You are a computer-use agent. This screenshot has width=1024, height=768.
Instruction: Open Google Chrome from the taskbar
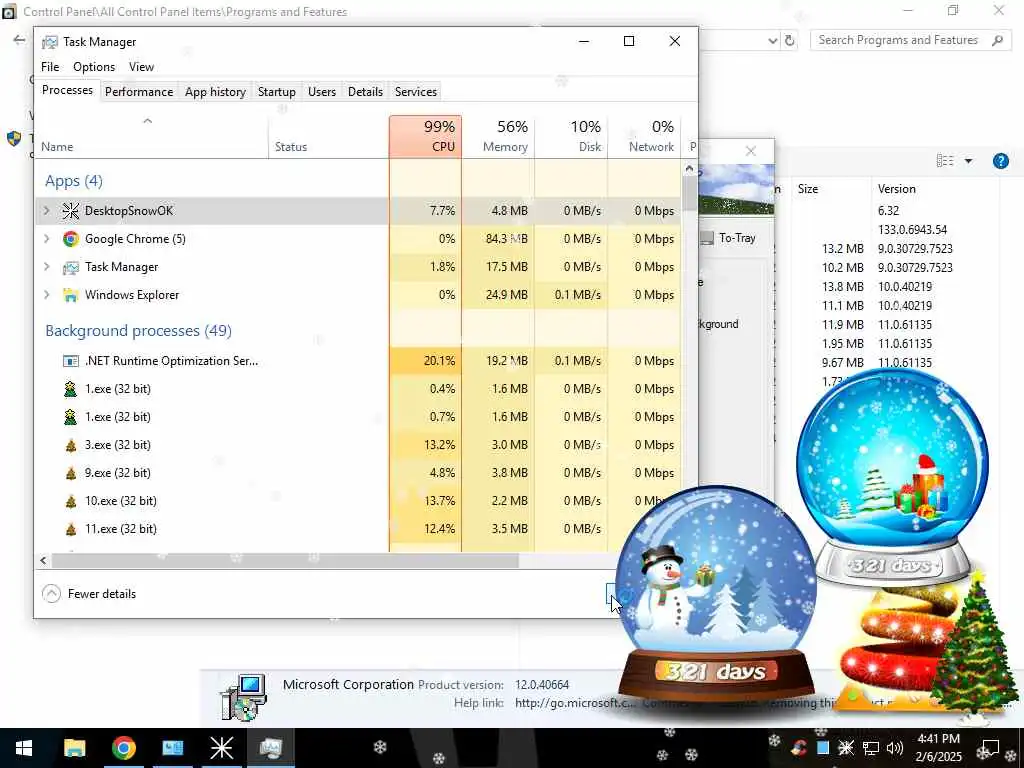click(123, 748)
